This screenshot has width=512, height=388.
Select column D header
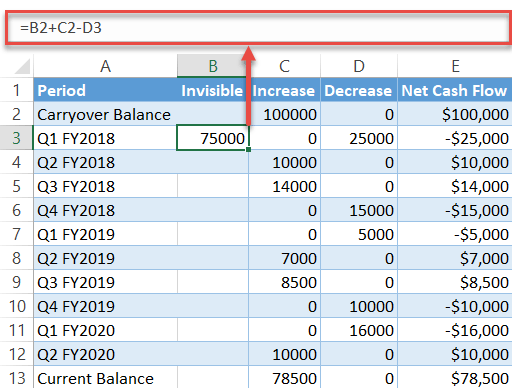coord(359,66)
